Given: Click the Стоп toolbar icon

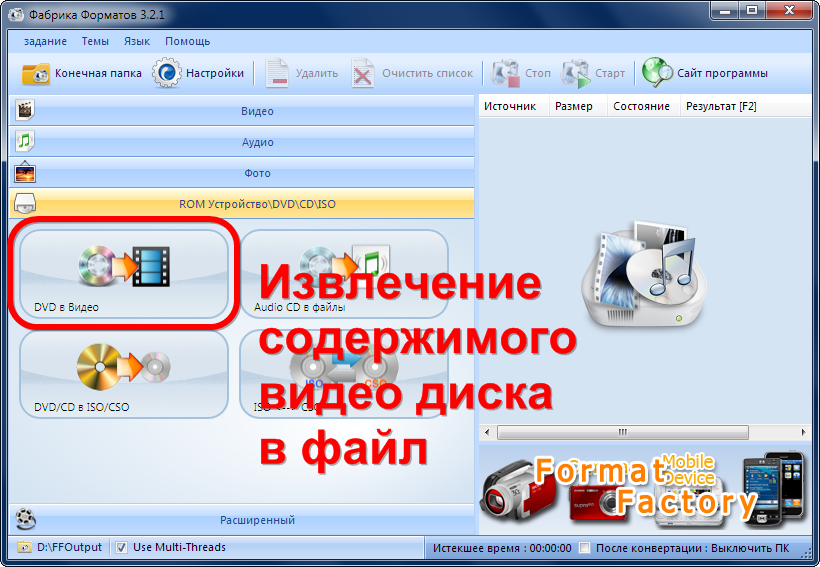Looking at the screenshot, I should click(505, 73).
